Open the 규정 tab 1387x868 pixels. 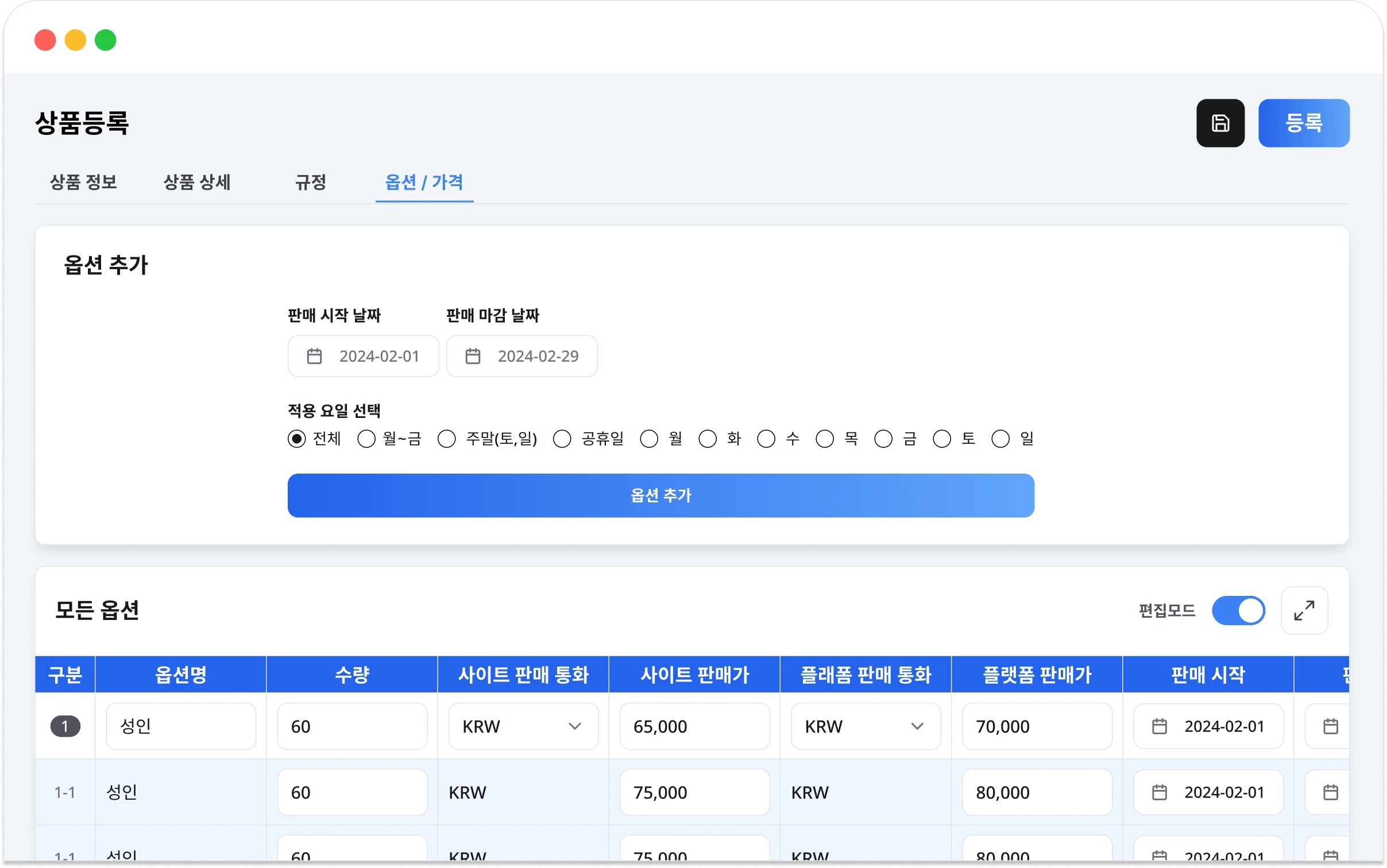click(311, 183)
